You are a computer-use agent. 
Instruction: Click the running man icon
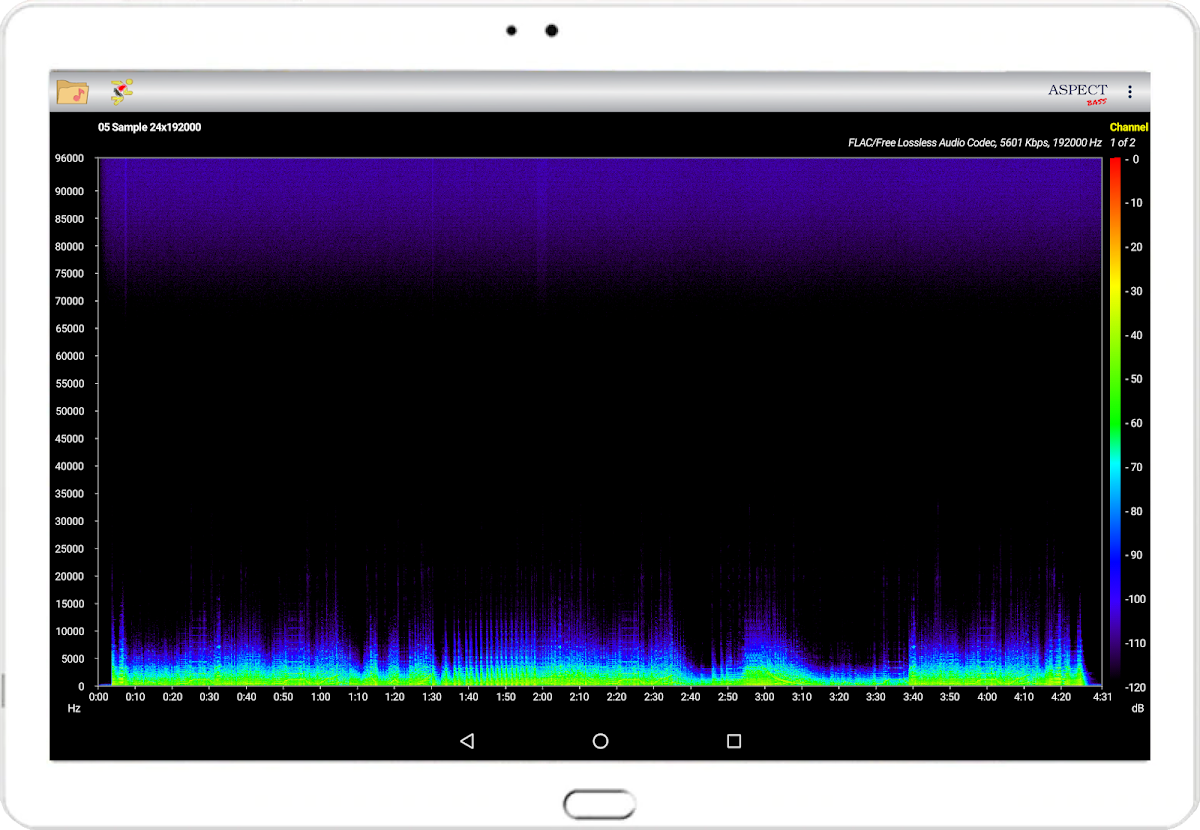pos(122,92)
